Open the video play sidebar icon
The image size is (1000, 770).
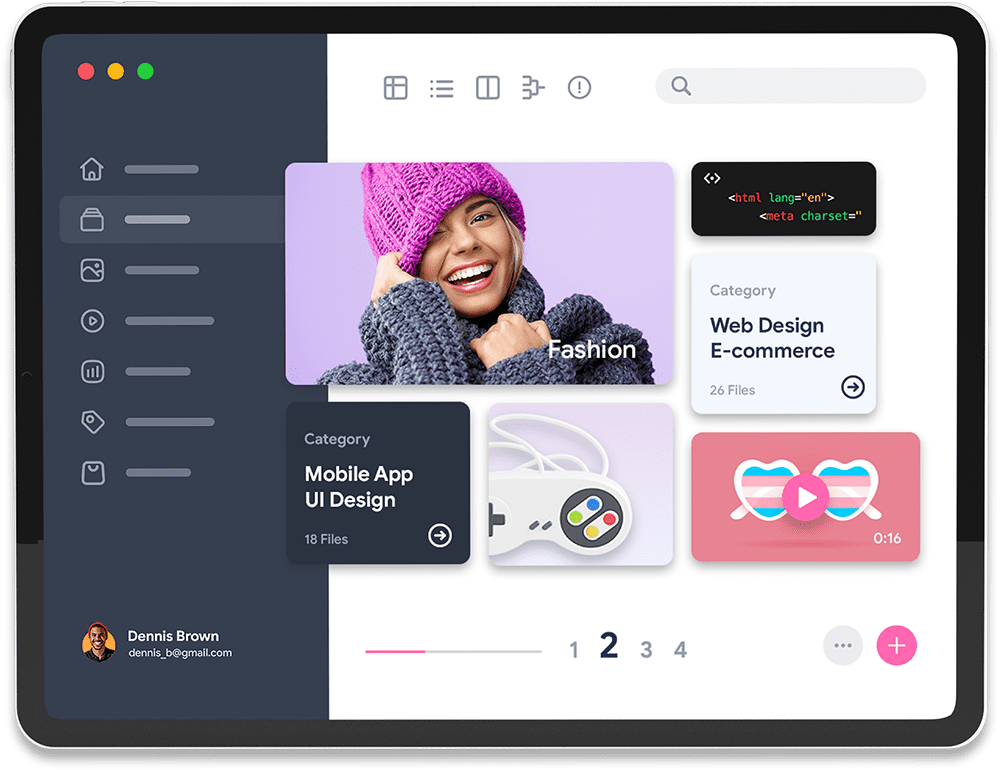[x=92, y=321]
